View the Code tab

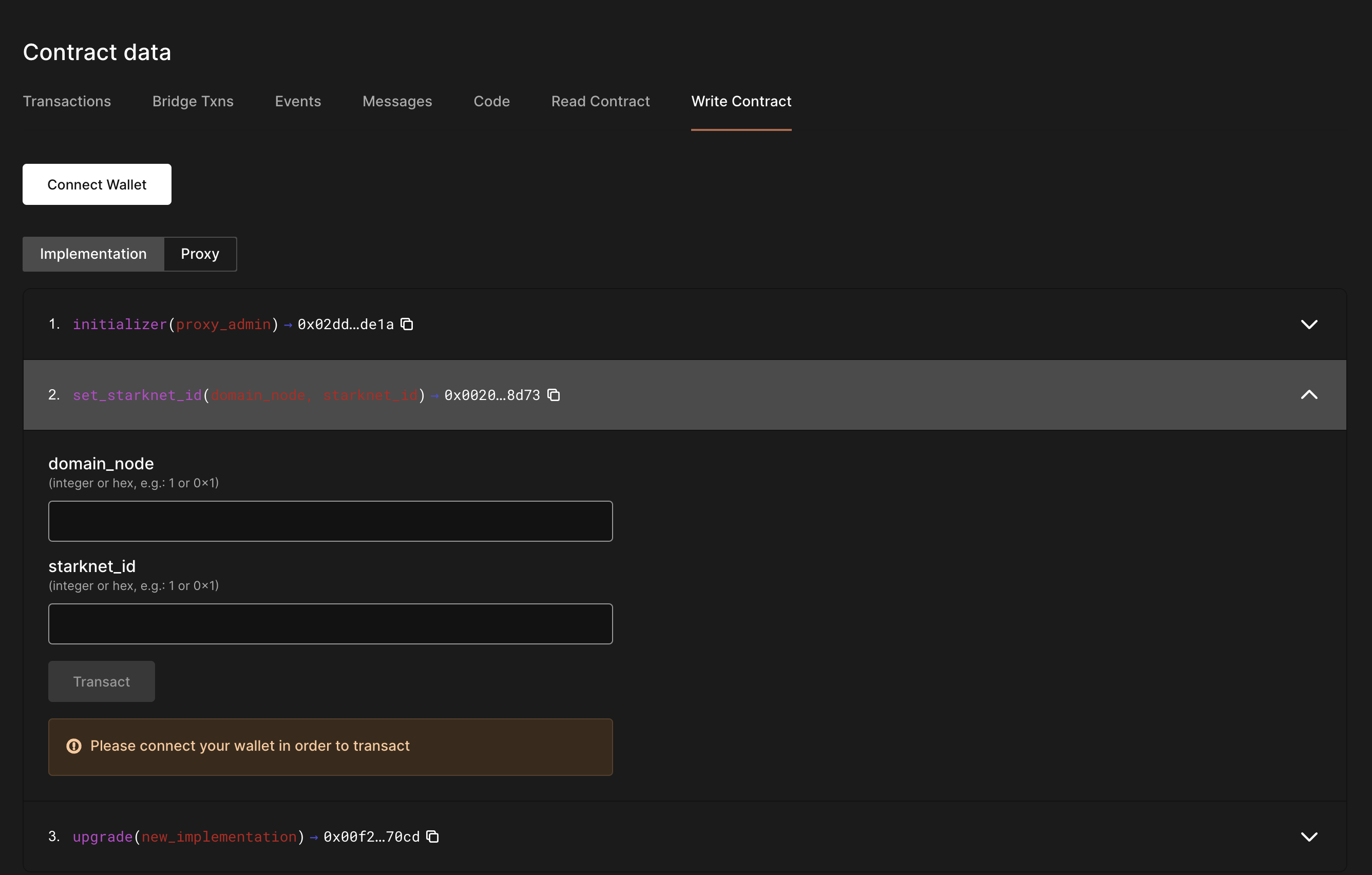(x=491, y=101)
